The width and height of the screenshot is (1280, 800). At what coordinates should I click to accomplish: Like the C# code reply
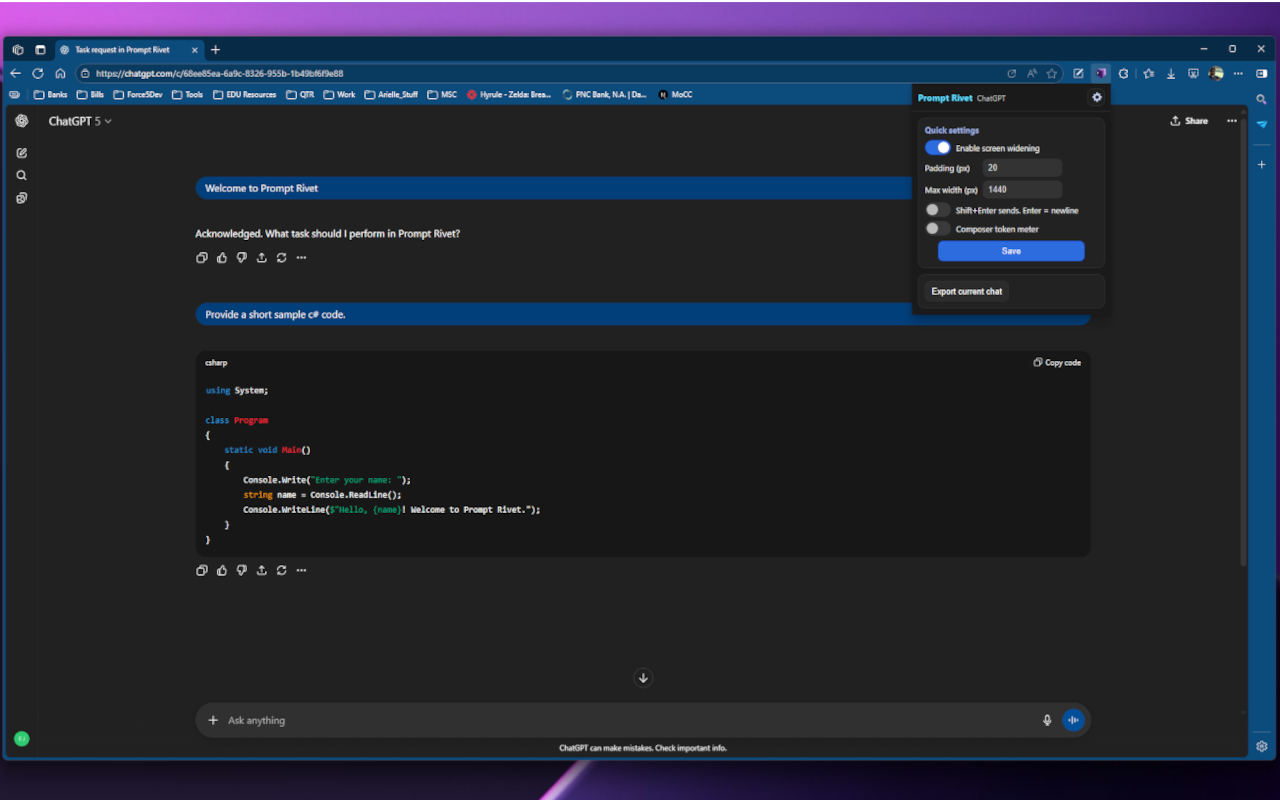pos(222,571)
